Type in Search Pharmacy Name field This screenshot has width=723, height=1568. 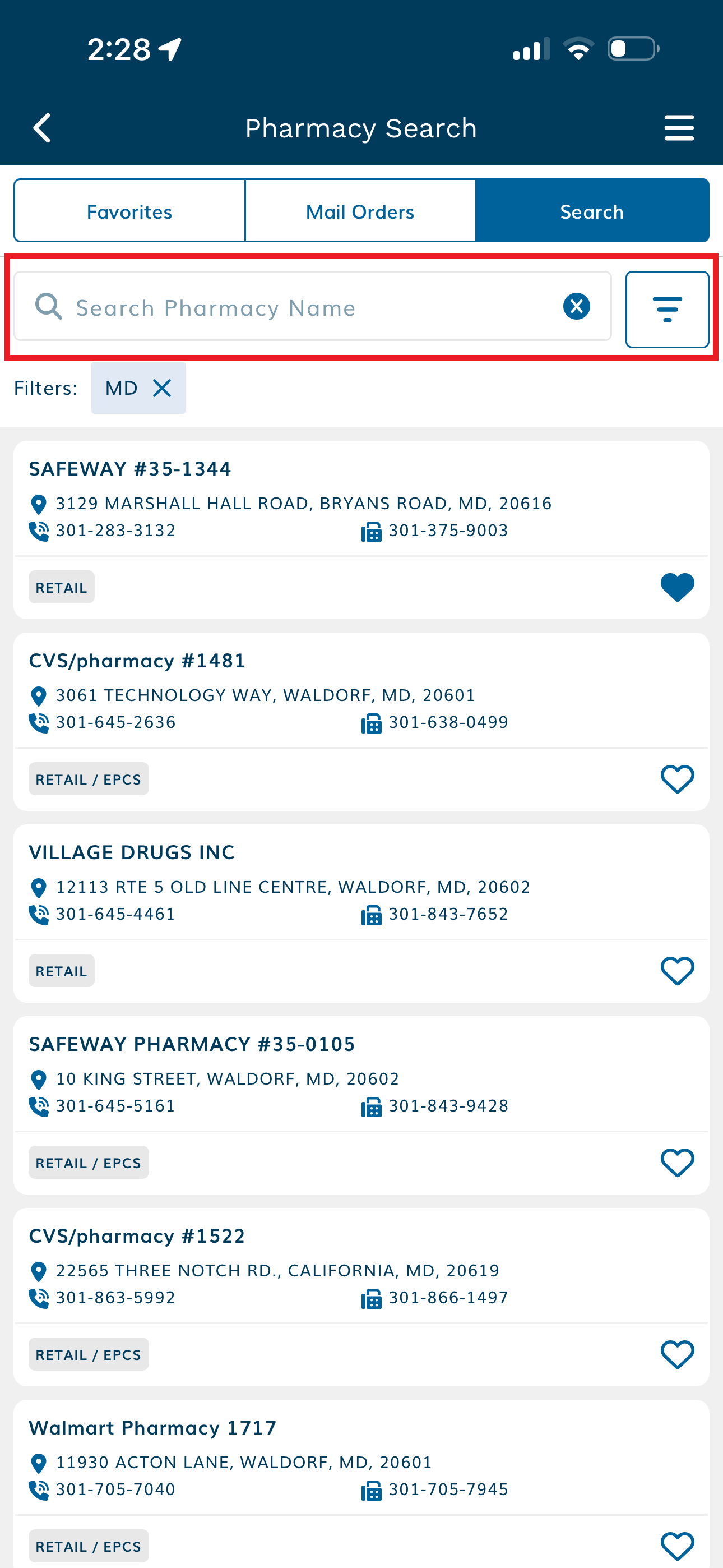(304, 307)
